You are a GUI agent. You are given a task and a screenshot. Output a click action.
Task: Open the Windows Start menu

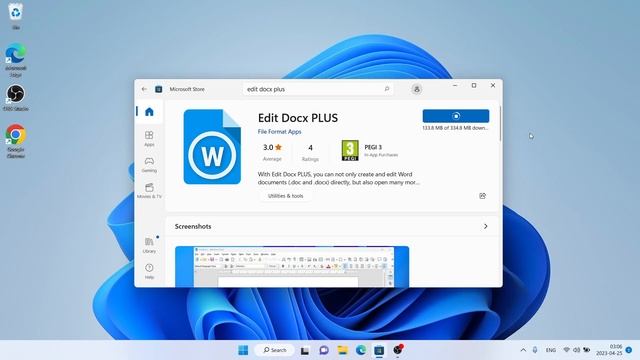243,350
